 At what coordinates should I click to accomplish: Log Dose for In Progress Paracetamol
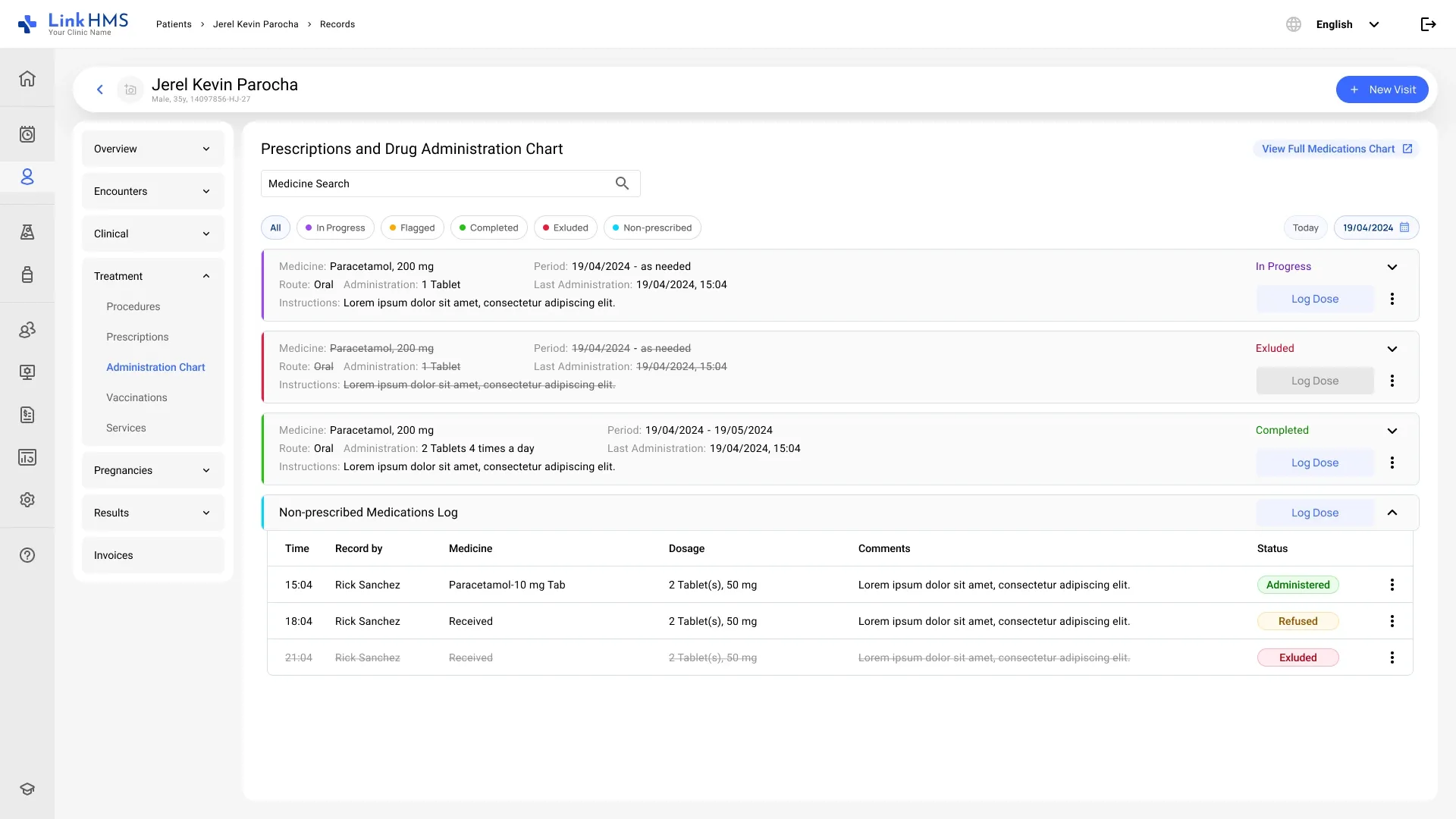click(1315, 299)
